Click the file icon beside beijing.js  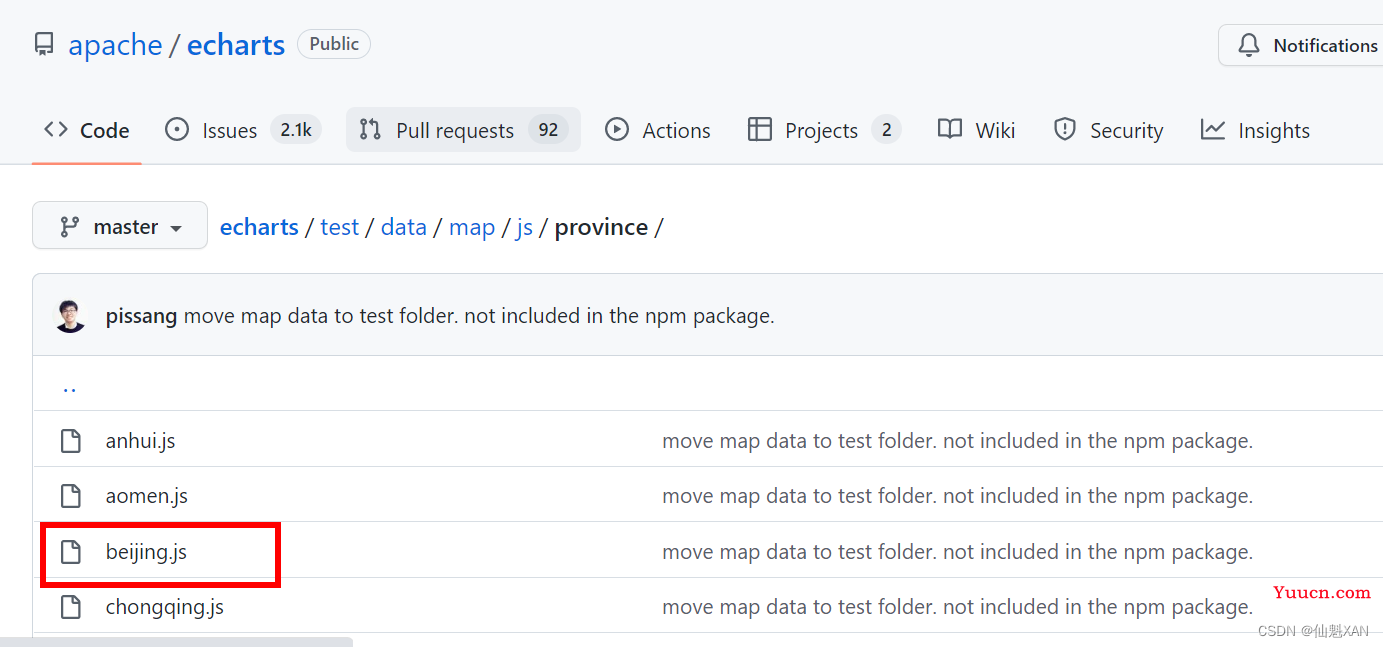pos(70,552)
